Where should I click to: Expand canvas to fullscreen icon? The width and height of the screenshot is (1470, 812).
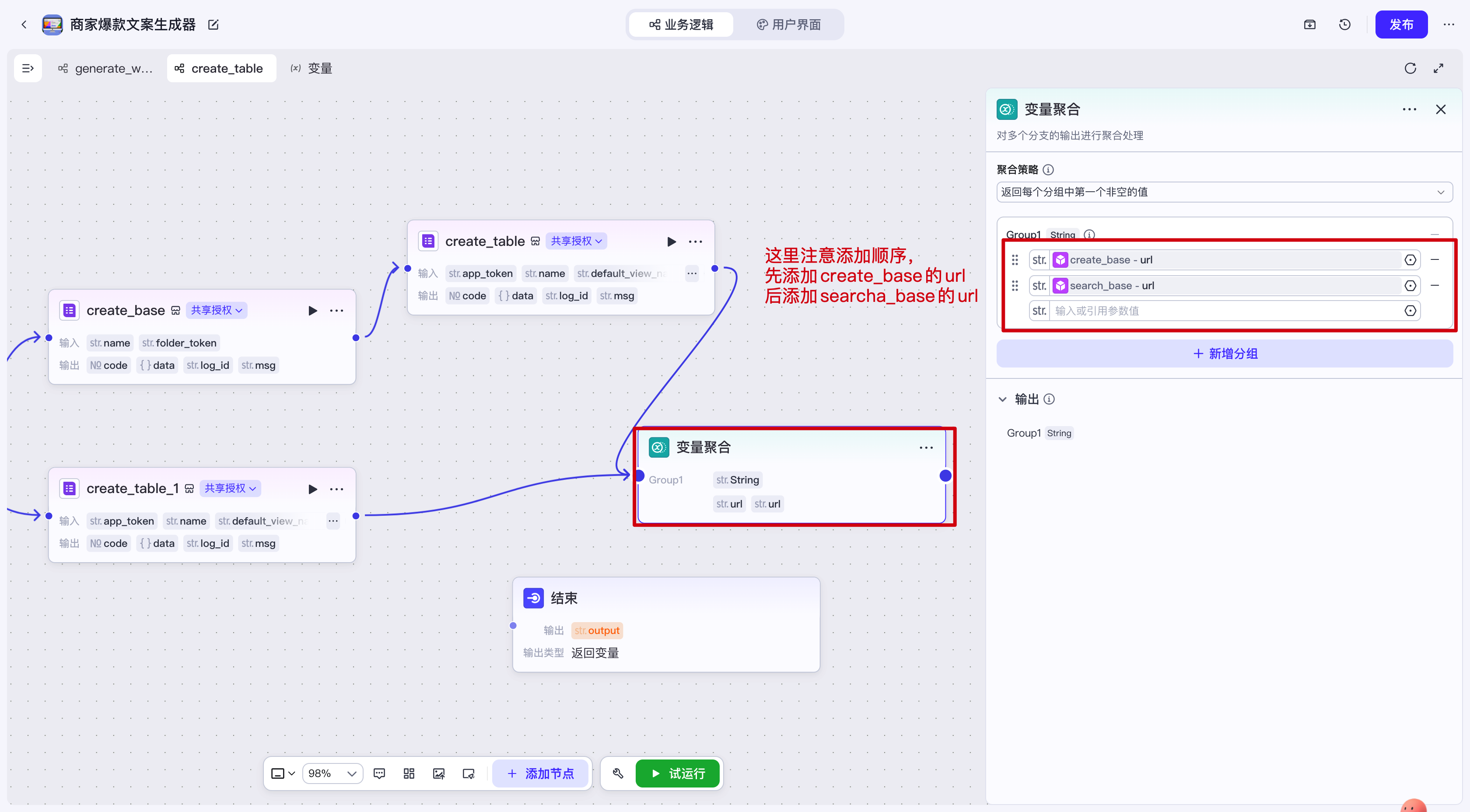(x=1438, y=69)
